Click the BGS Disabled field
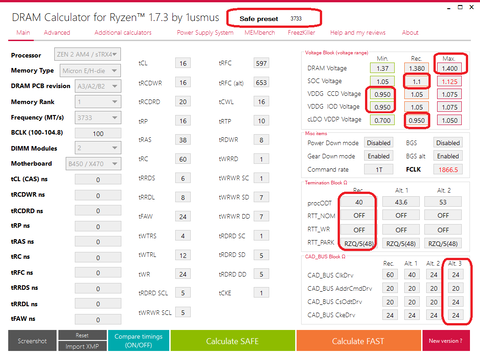 448,143
